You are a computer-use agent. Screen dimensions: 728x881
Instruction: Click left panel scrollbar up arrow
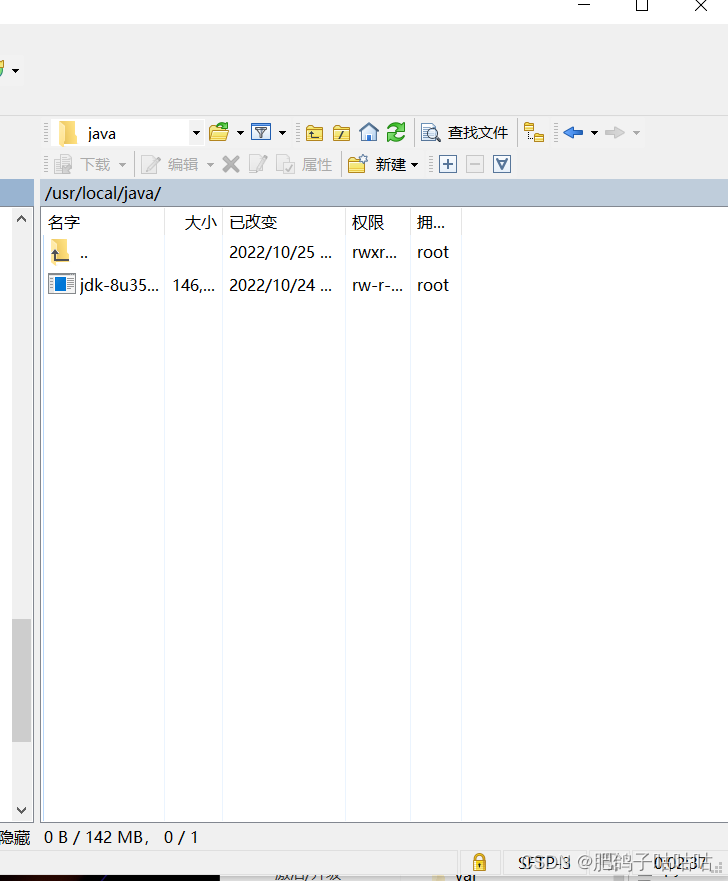21,219
